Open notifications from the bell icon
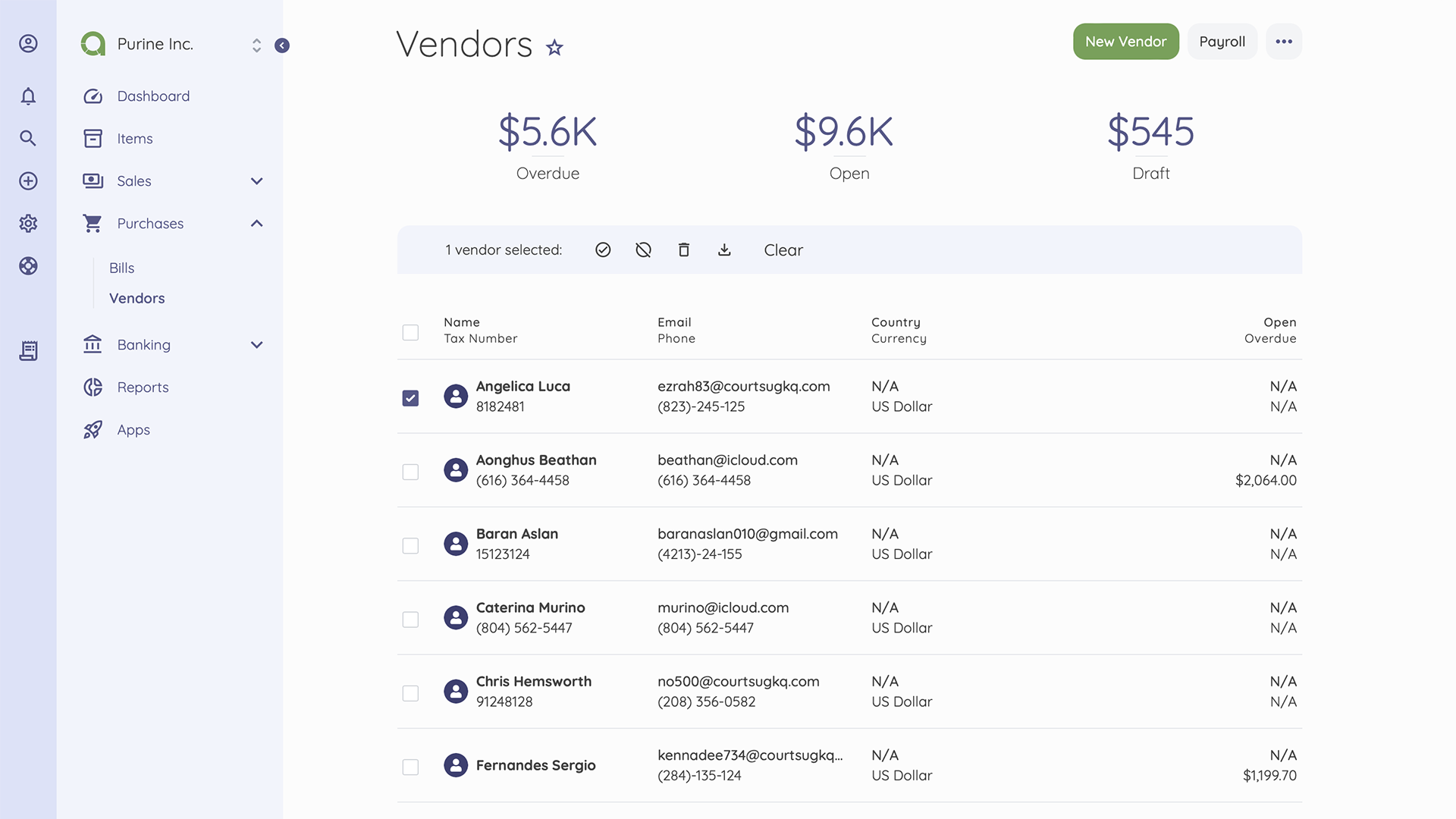Viewport: 1456px width, 819px height. tap(28, 96)
